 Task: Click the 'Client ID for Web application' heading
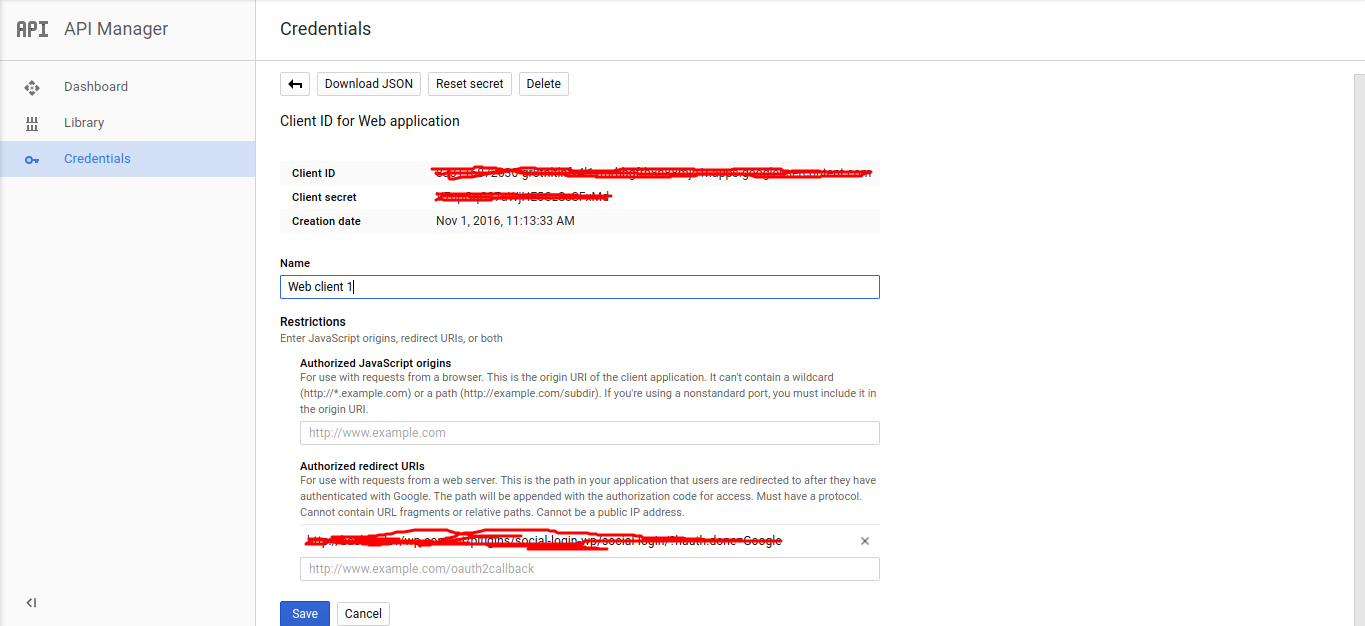pyautogui.click(x=370, y=121)
